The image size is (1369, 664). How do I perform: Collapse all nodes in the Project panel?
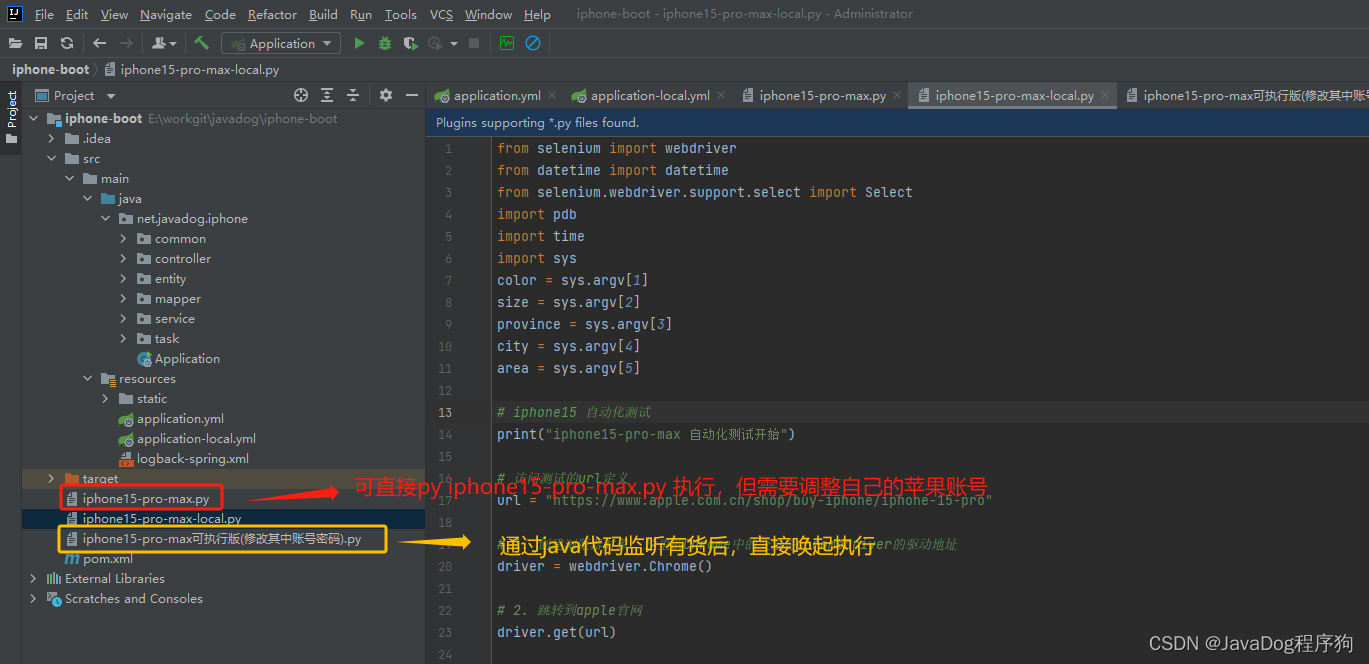pyautogui.click(x=352, y=94)
